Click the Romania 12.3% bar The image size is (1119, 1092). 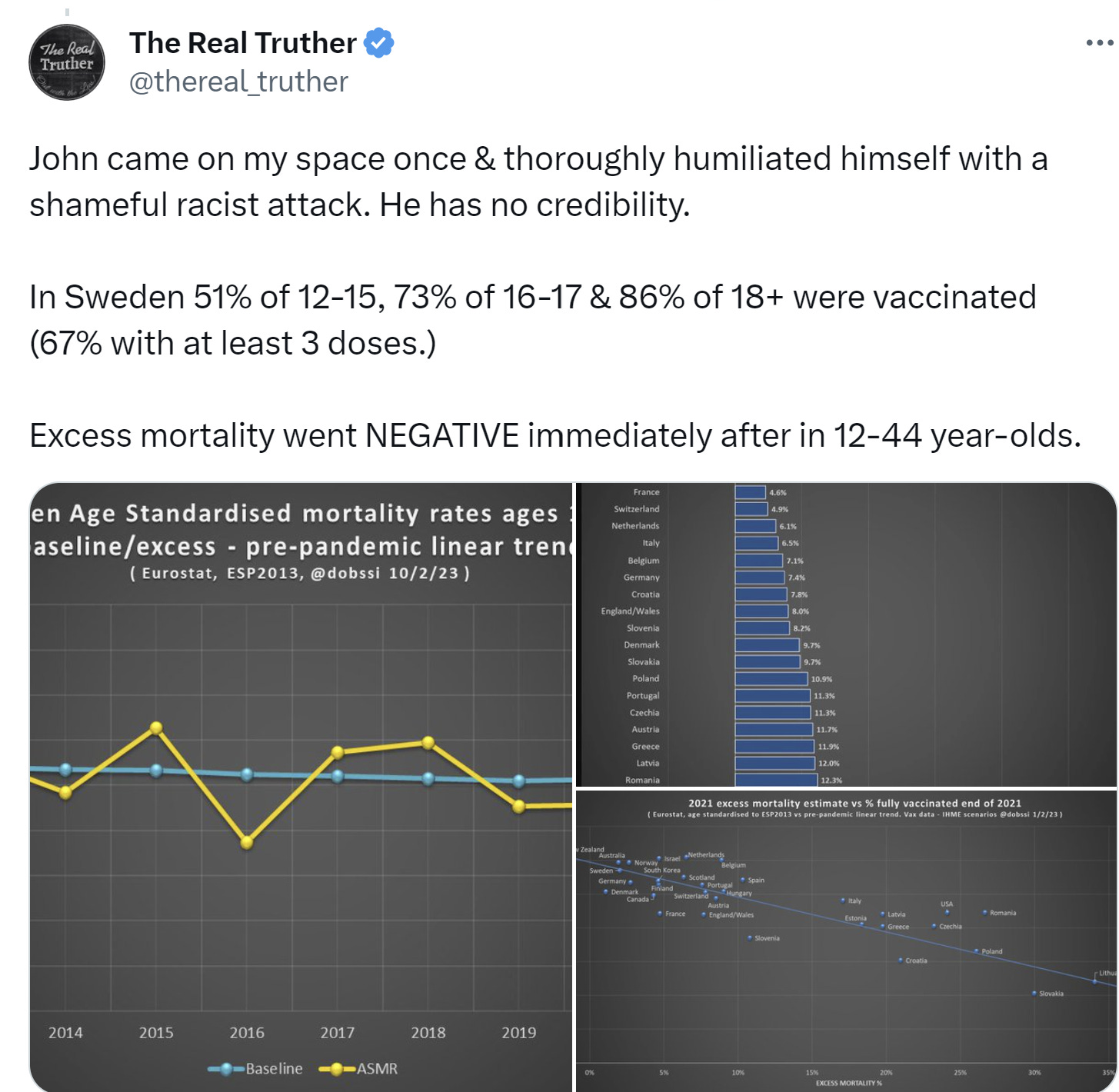tap(775, 780)
